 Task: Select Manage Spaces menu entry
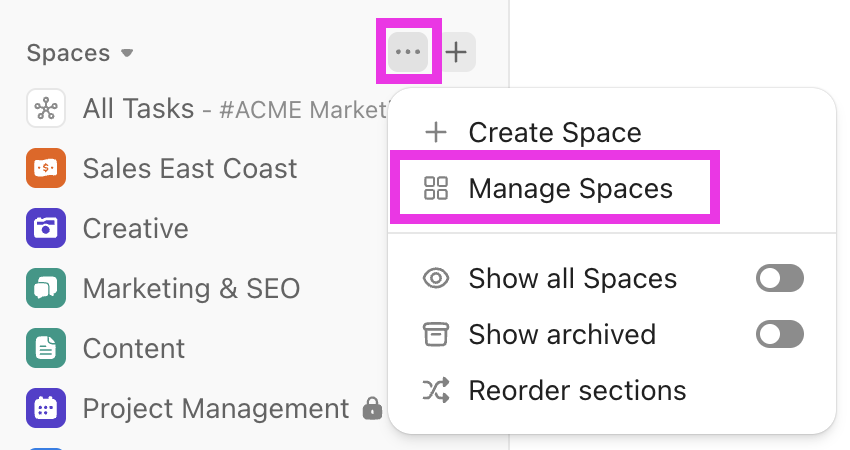(x=570, y=188)
